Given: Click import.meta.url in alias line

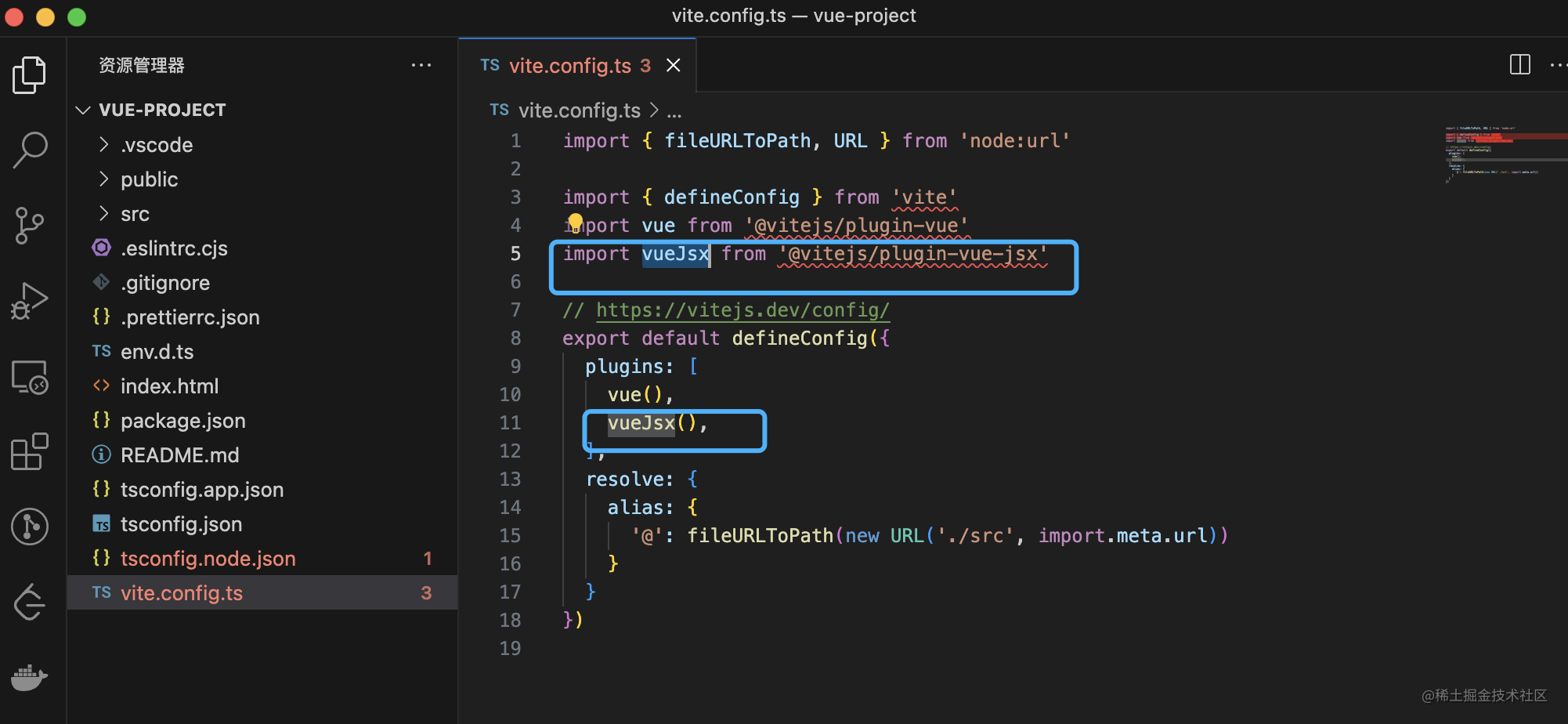Looking at the screenshot, I should point(1123,536).
